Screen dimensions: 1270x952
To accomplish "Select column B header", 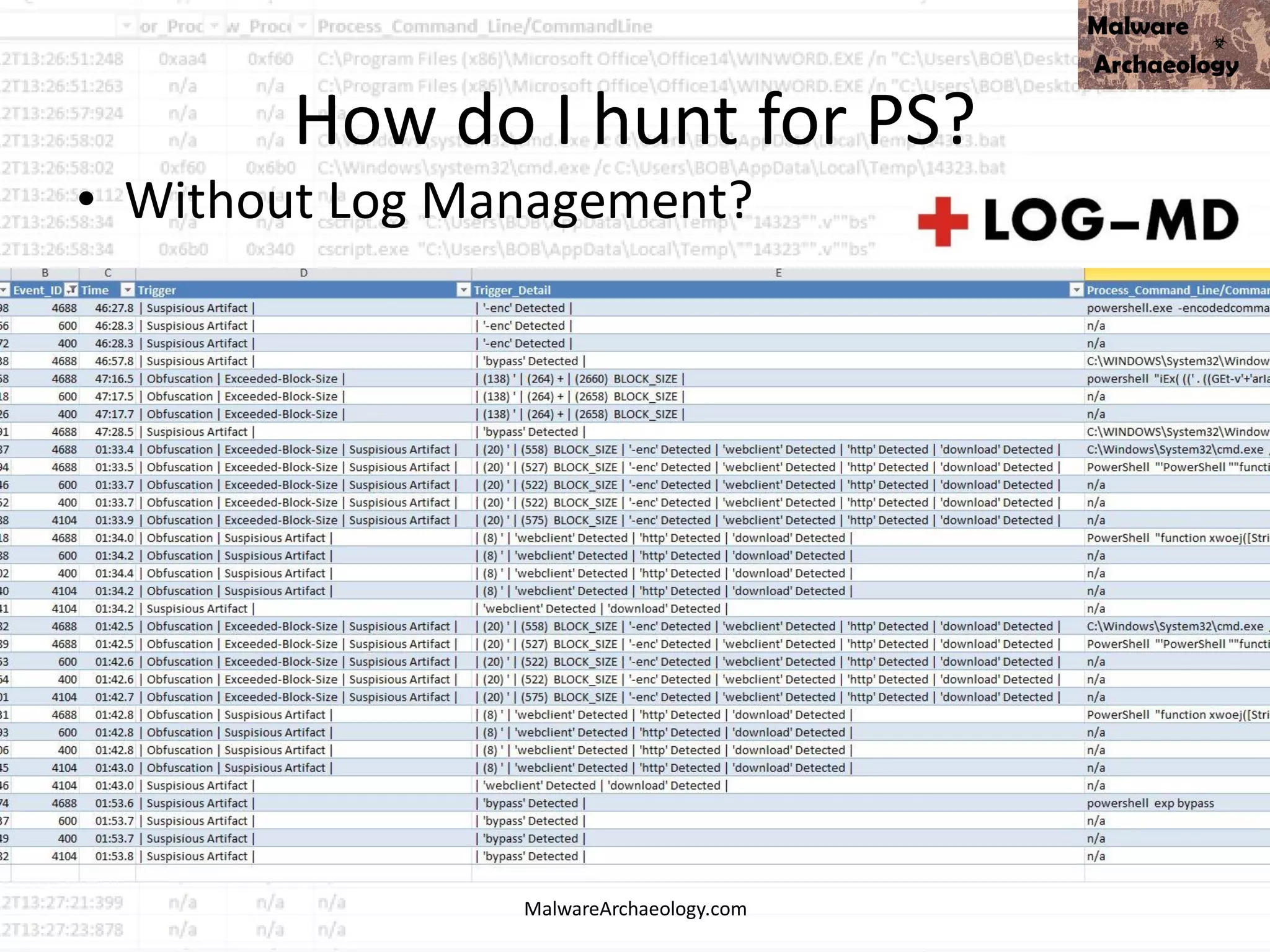I will 45,273.
